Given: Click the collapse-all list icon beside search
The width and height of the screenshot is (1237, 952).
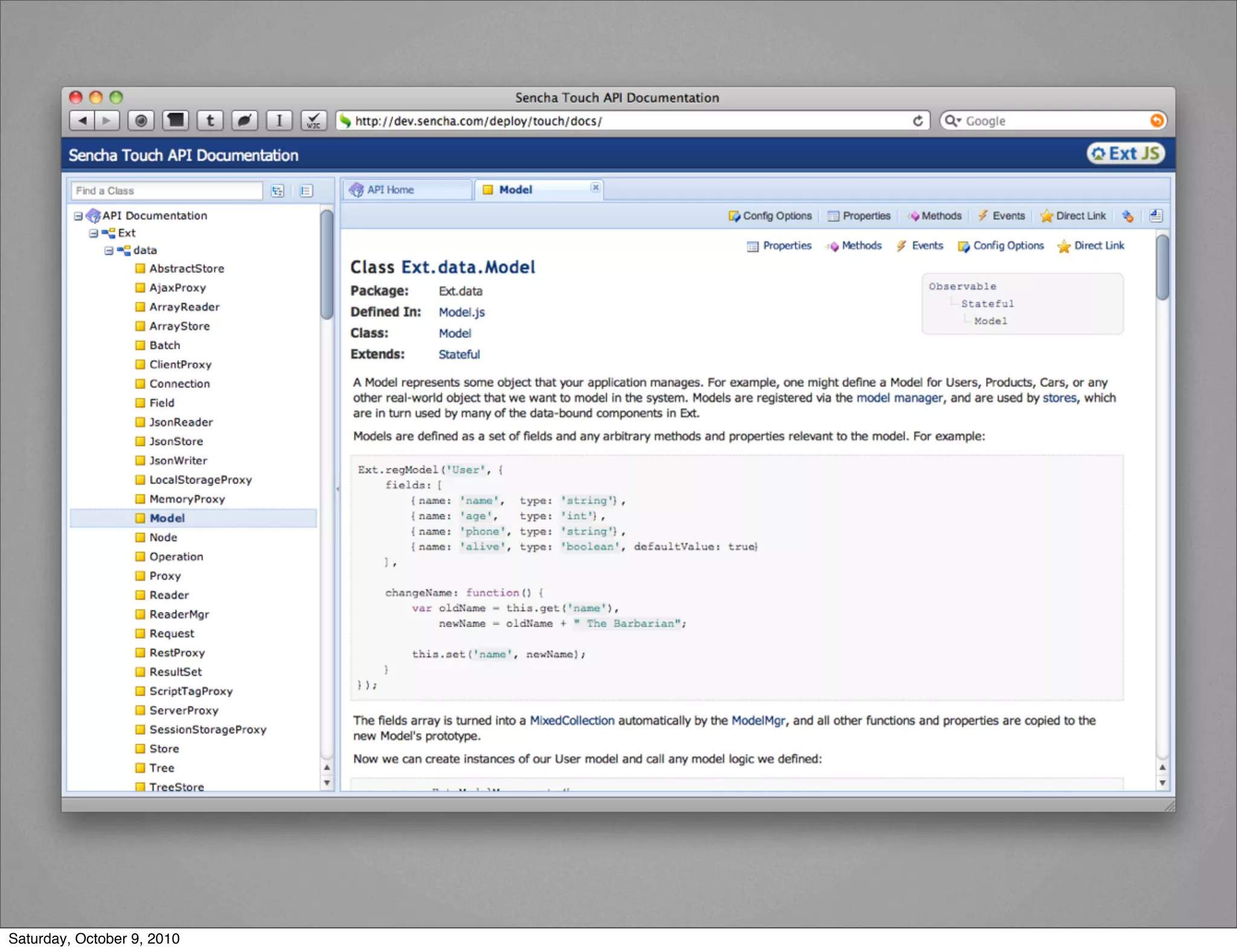Looking at the screenshot, I should [306, 191].
